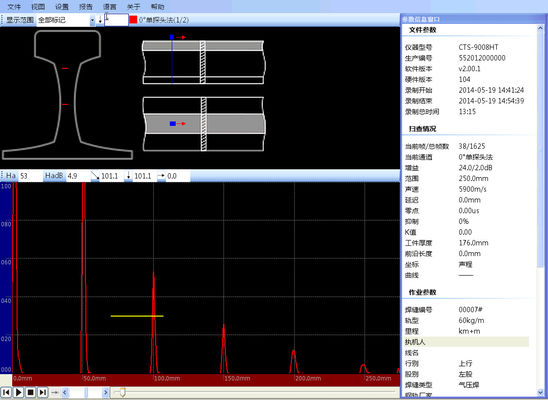The image size is (548, 400).
Task: Click the HadB label
Action: [x=54, y=176]
